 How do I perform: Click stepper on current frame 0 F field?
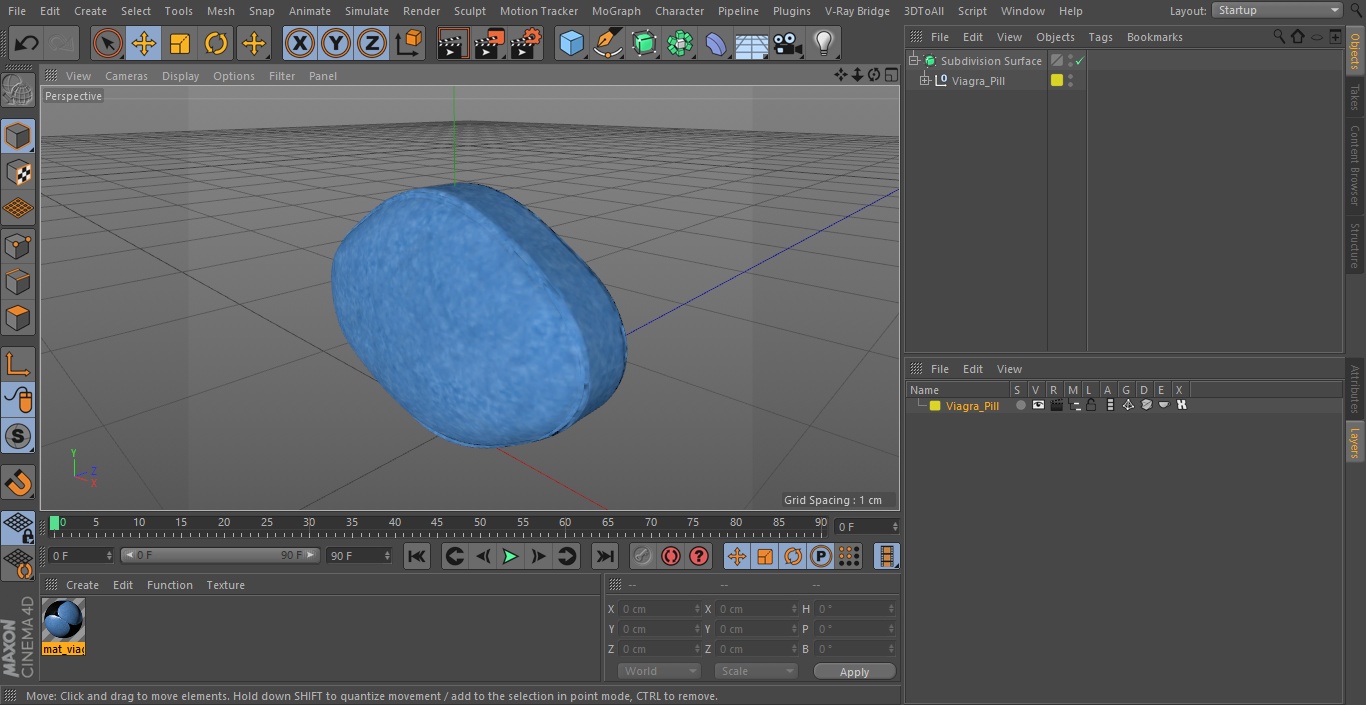(x=895, y=526)
